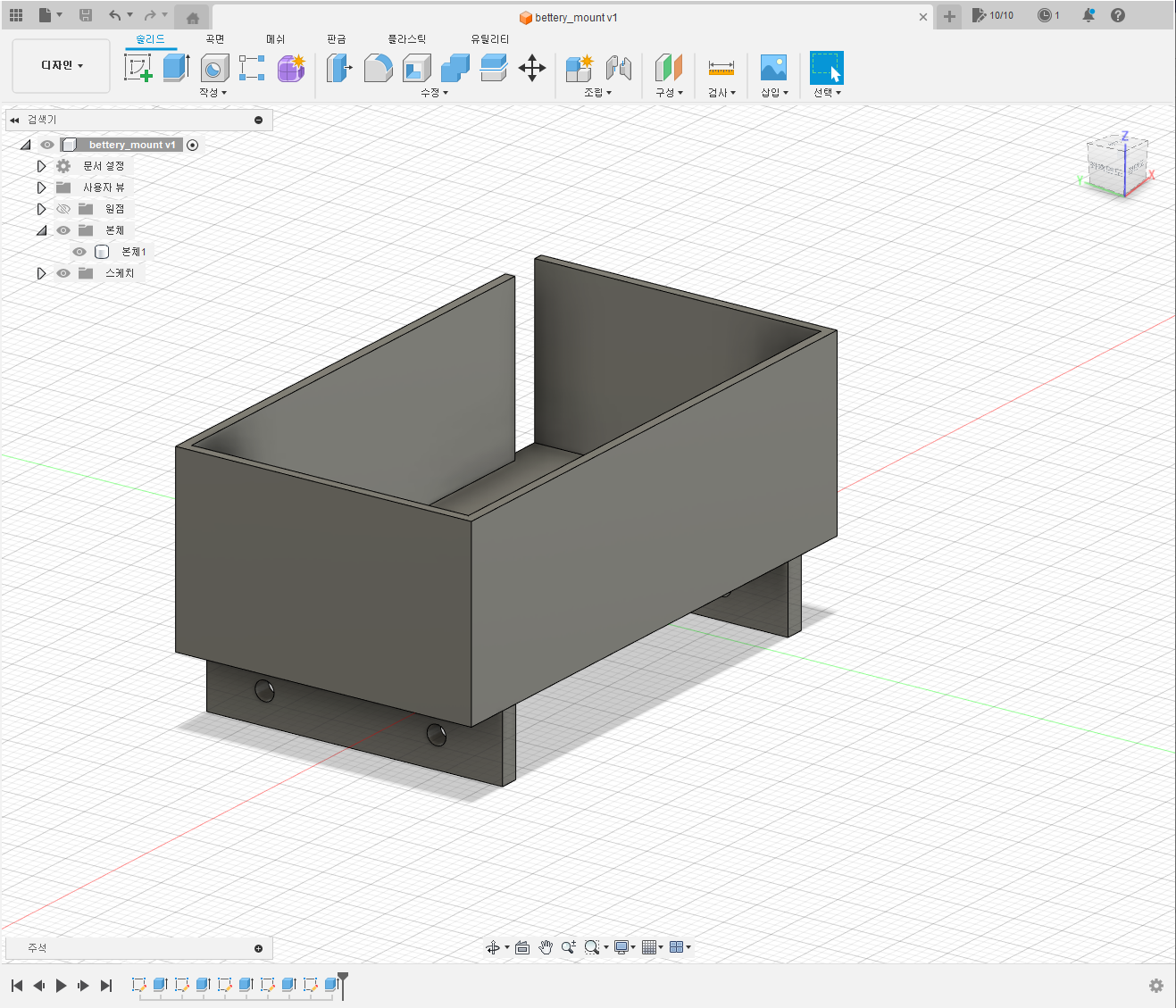Open the data panel grid icon
1176x1008 pixels.
click(16, 15)
